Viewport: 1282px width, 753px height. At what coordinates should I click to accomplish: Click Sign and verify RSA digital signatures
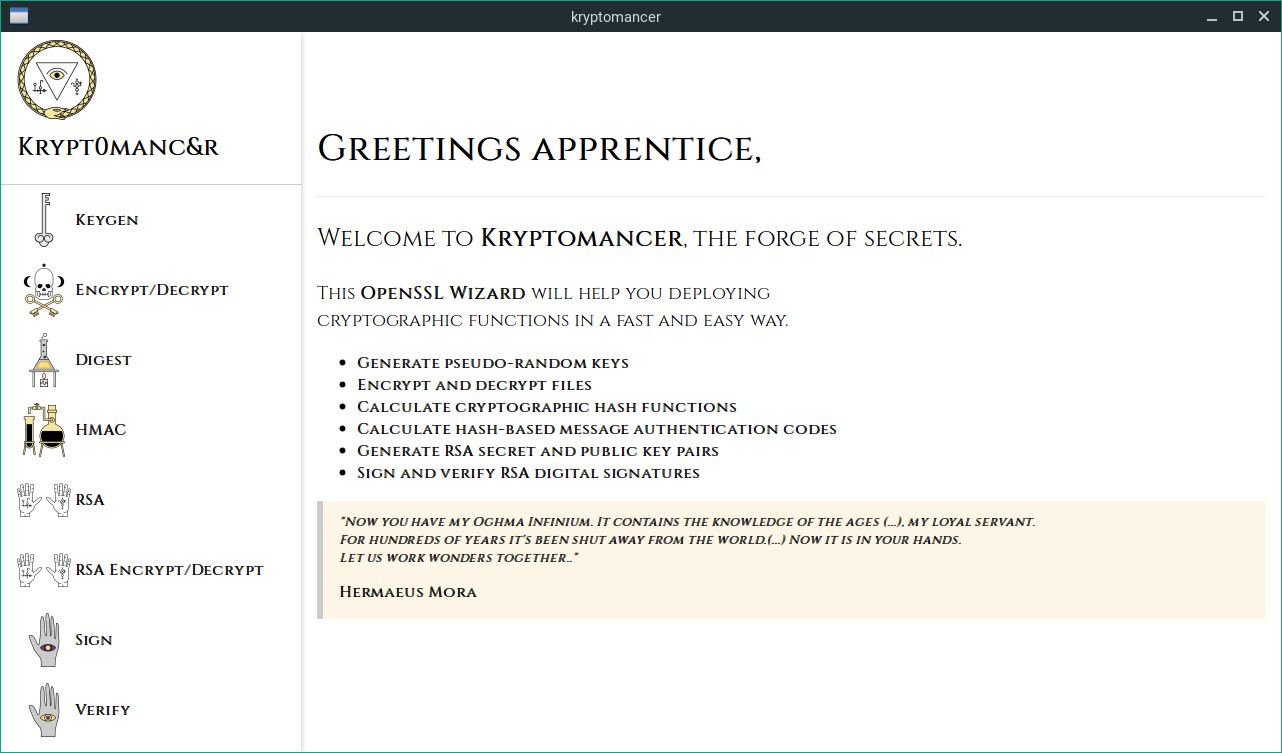[x=528, y=473]
